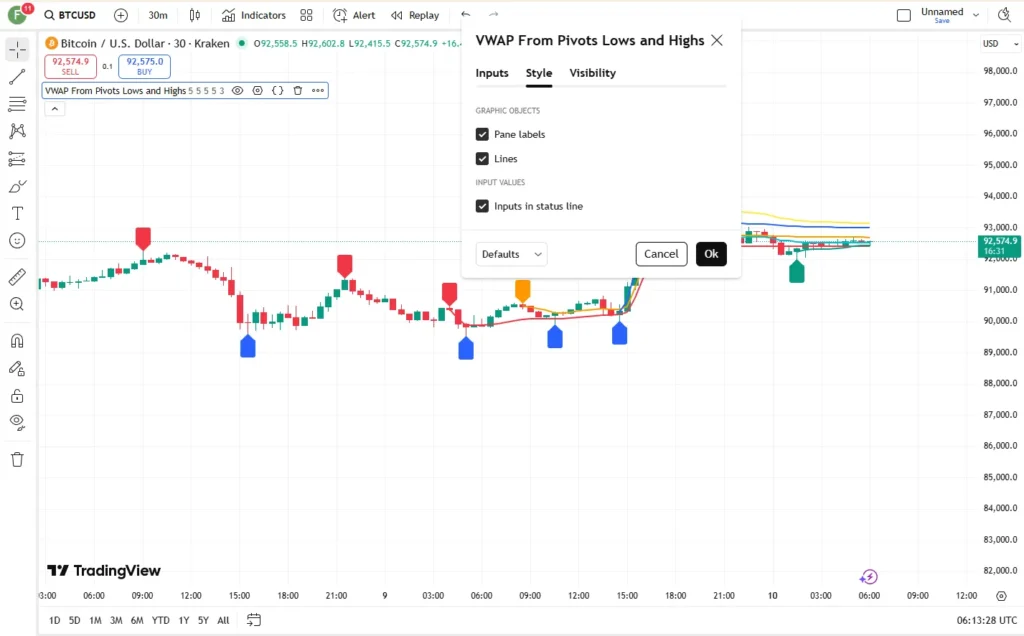Switch to the Visibility tab

pyautogui.click(x=592, y=73)
